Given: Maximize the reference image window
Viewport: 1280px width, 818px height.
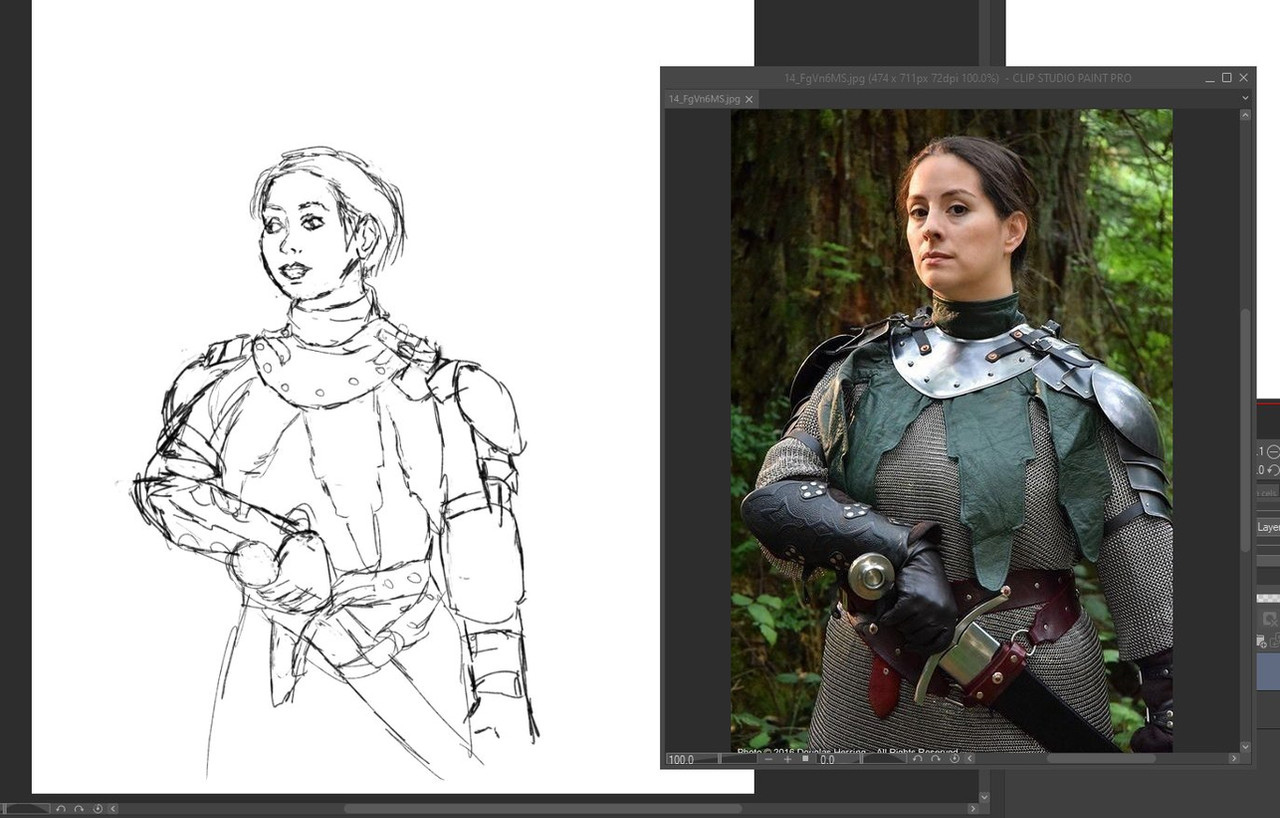Looking at the screenshot, I should [1227, 78].
